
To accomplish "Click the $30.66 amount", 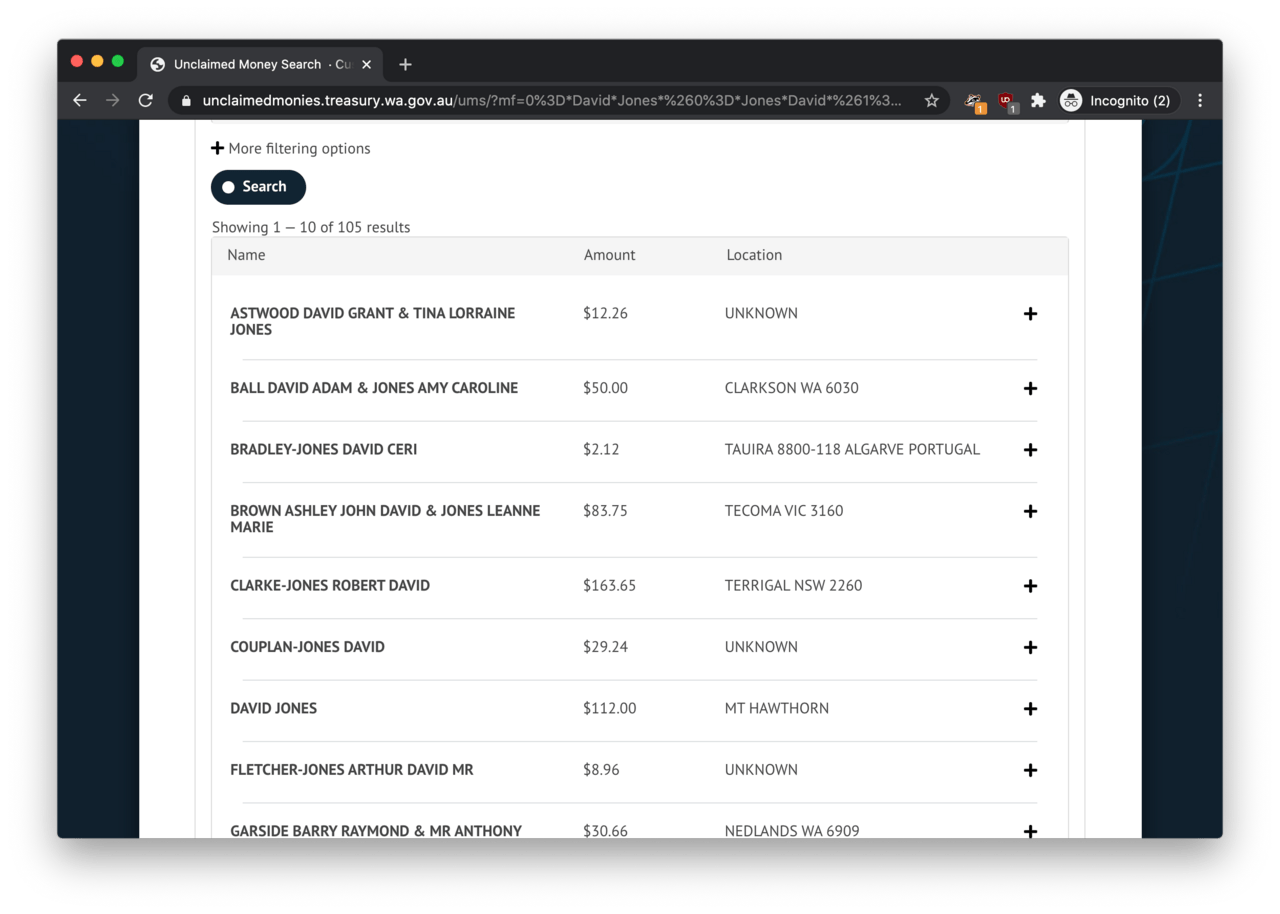I will click(x=605, y=830).
